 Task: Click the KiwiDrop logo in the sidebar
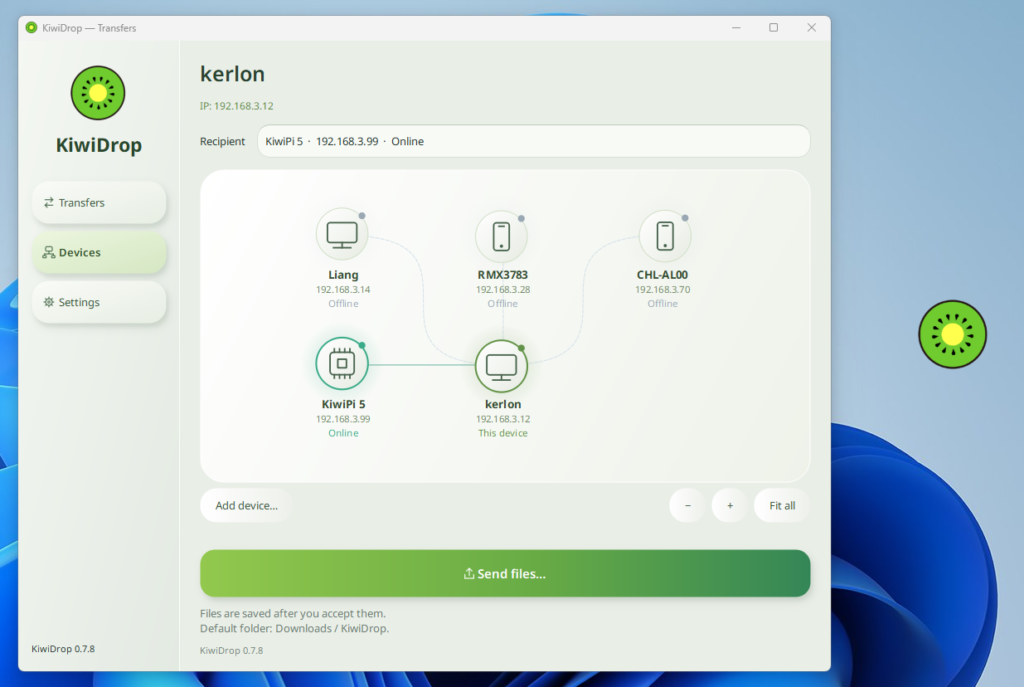[x=98, y=93]
